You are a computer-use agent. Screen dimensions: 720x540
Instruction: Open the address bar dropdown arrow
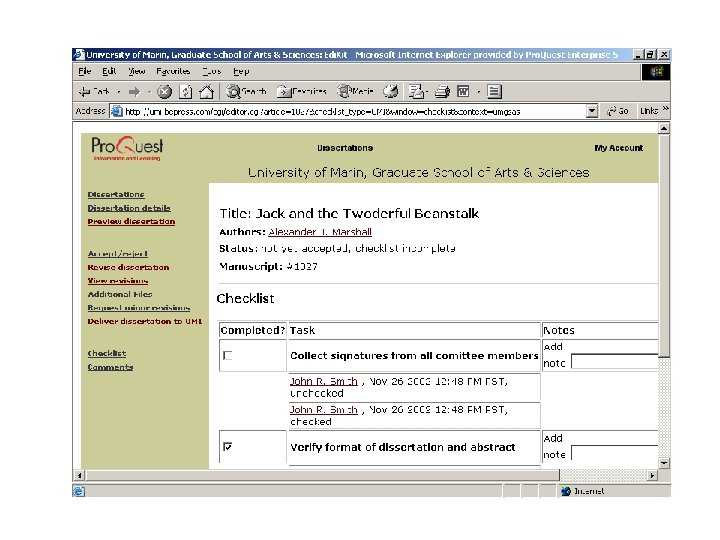(592, 111)
